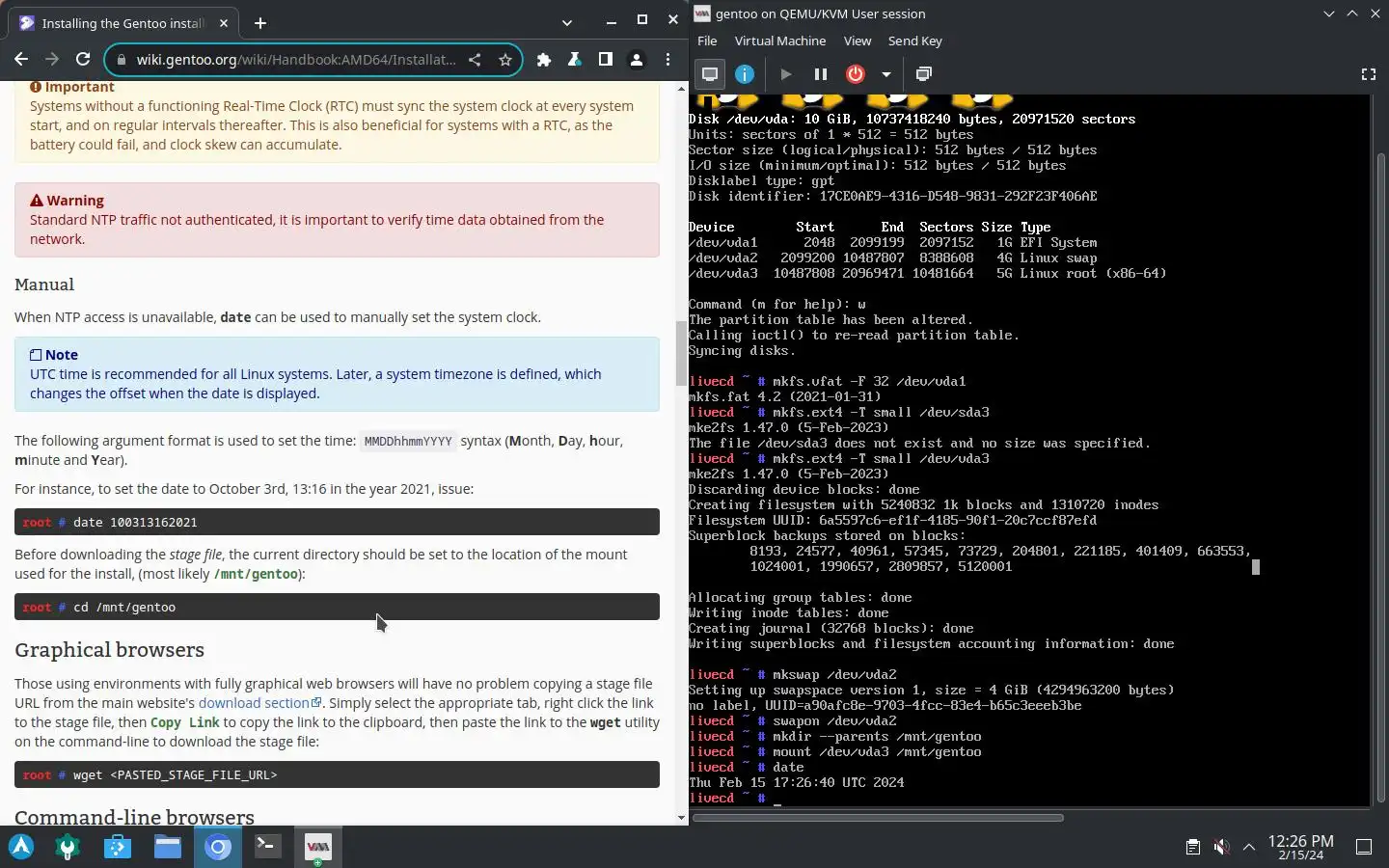1389x868 pixels.
Task: Click the Chrome labs flask icon
Action: pyautogui.click(x=575, y=60)
